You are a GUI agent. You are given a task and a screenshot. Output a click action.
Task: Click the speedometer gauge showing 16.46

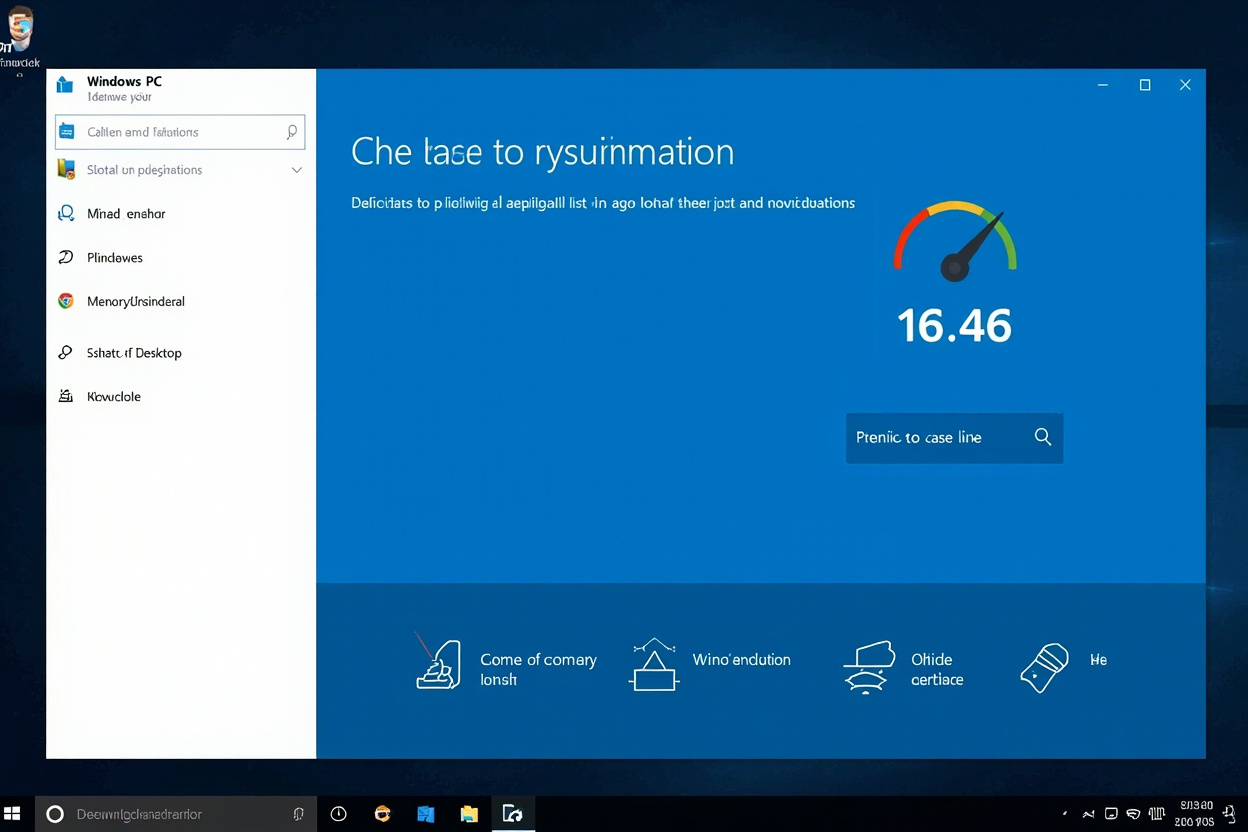click(x=955, y=240)
